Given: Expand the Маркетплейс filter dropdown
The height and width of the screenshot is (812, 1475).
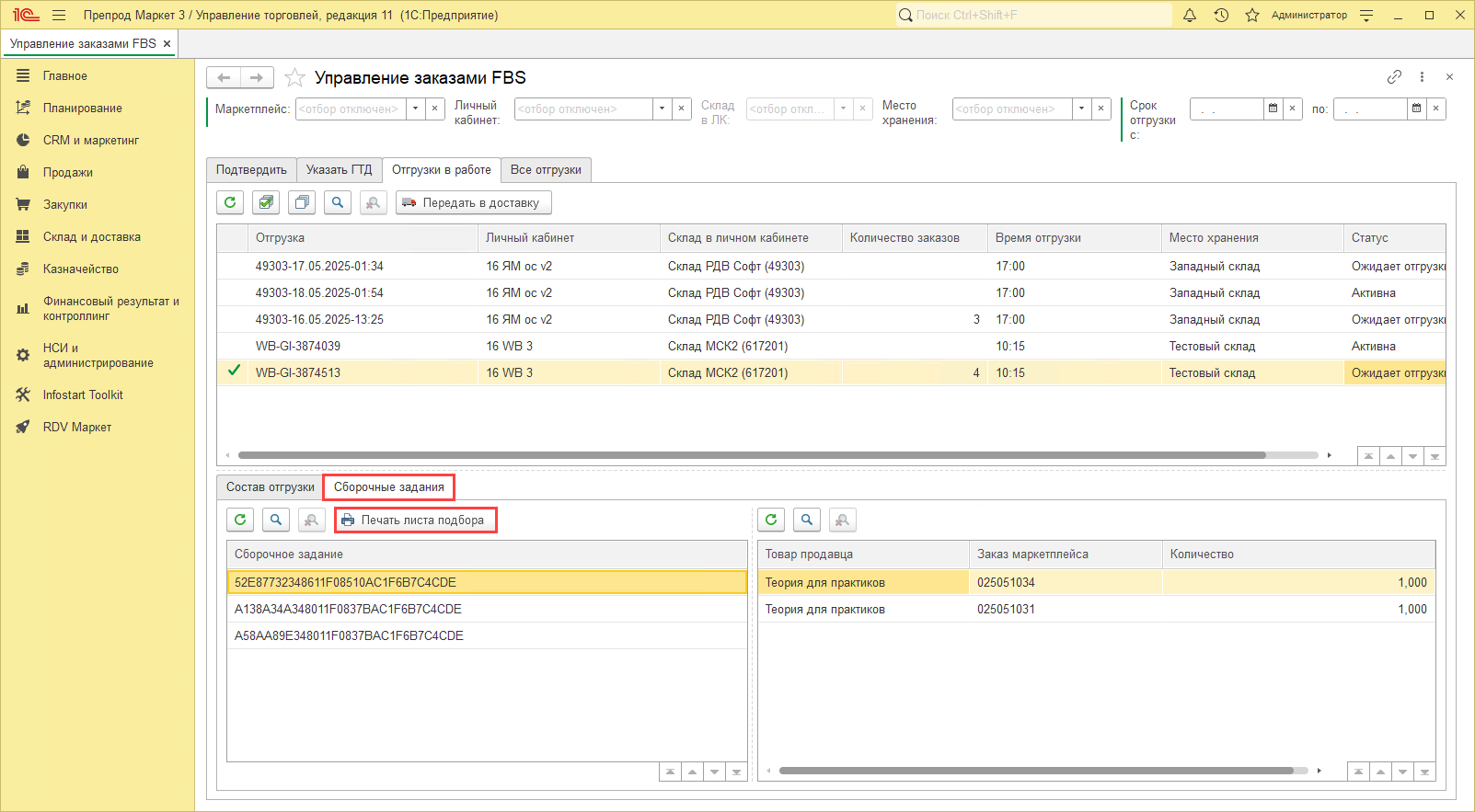Looking at the screenshot, I should point(415,109).
